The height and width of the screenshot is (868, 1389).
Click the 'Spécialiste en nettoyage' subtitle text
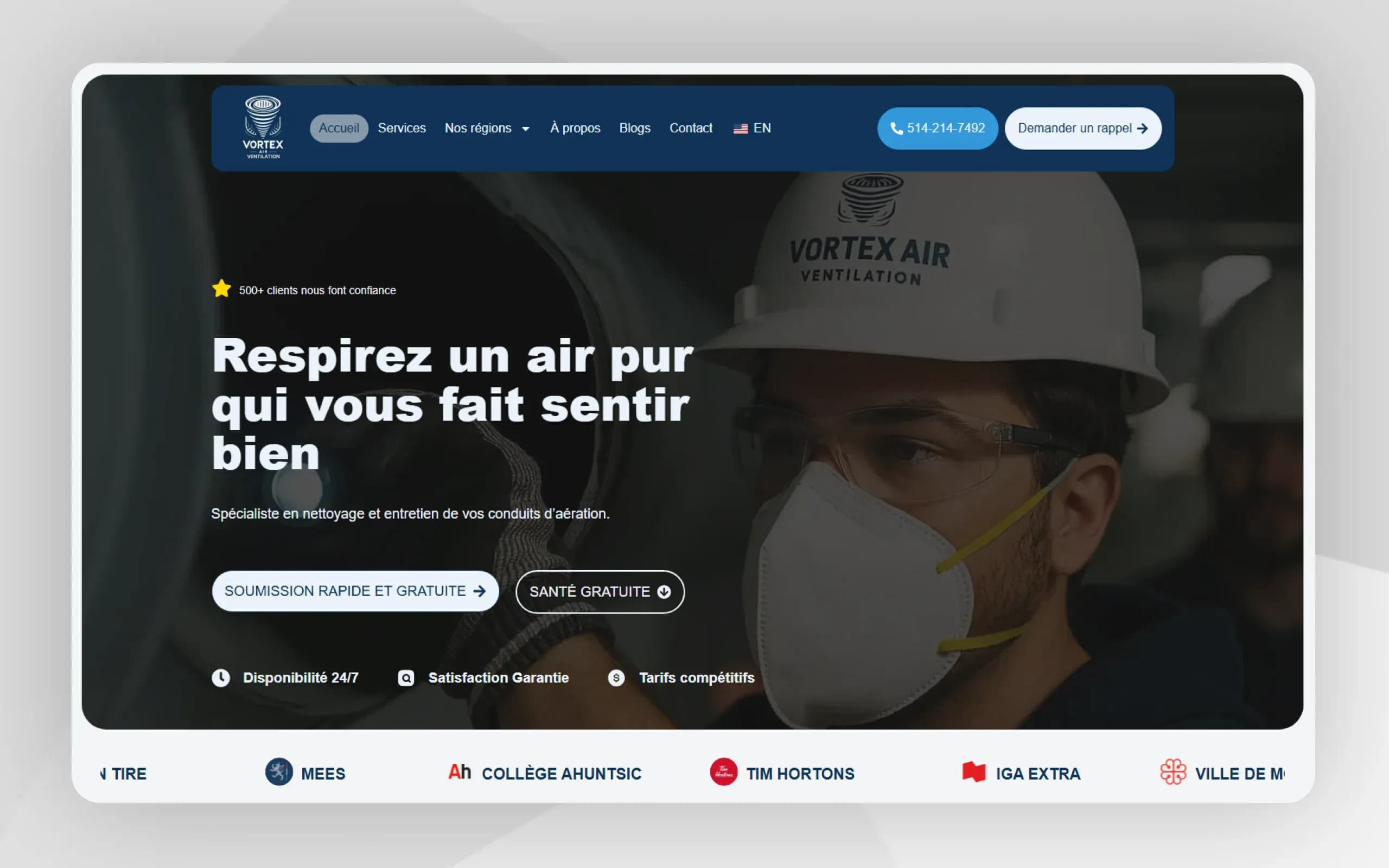[x=410, y=513]
